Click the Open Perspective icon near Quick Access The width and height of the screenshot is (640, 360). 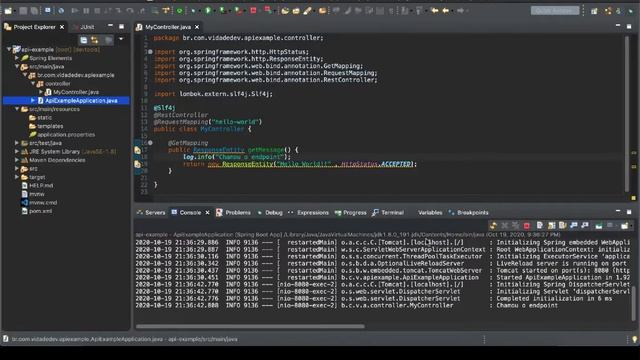(594, 11)
